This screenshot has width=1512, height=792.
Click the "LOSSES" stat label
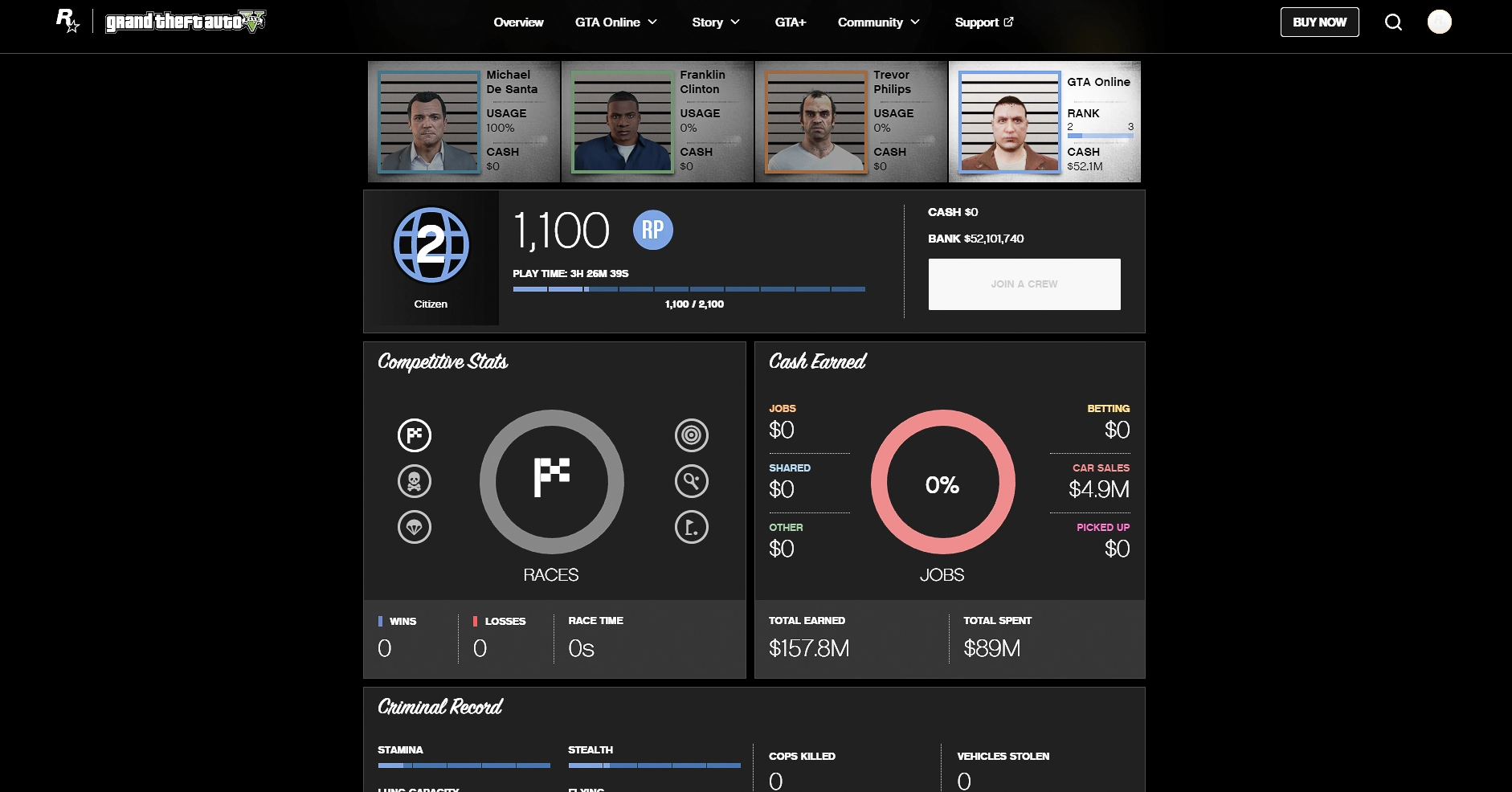click(505, 622)
